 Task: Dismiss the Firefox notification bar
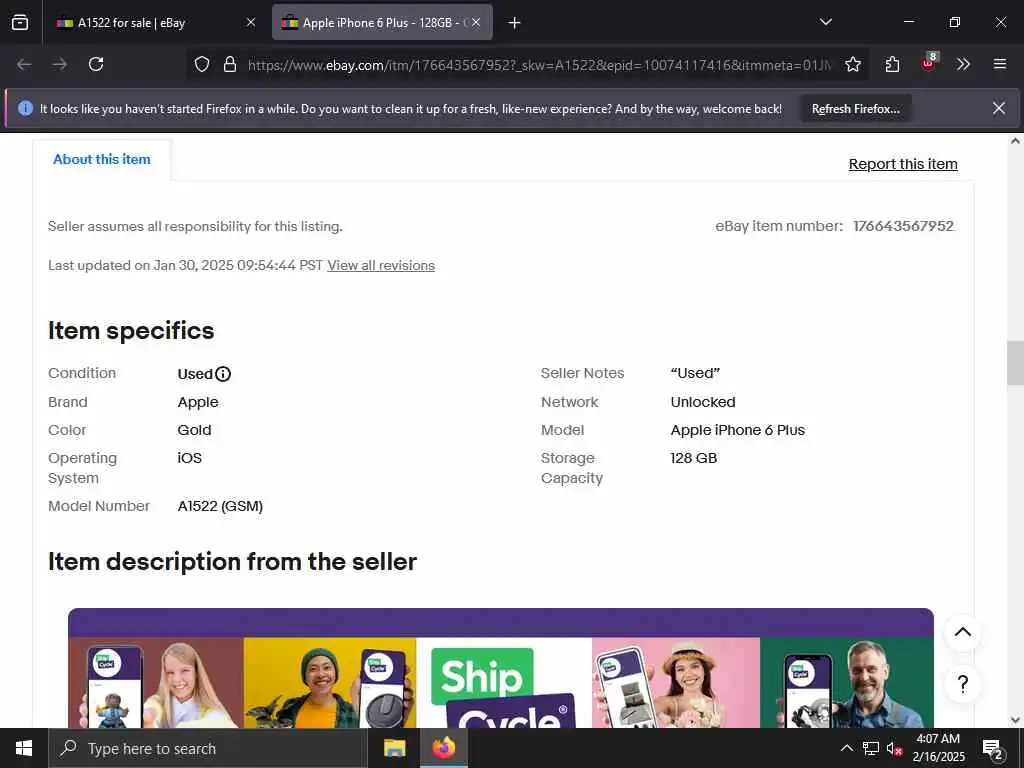(x=999, y=108)
